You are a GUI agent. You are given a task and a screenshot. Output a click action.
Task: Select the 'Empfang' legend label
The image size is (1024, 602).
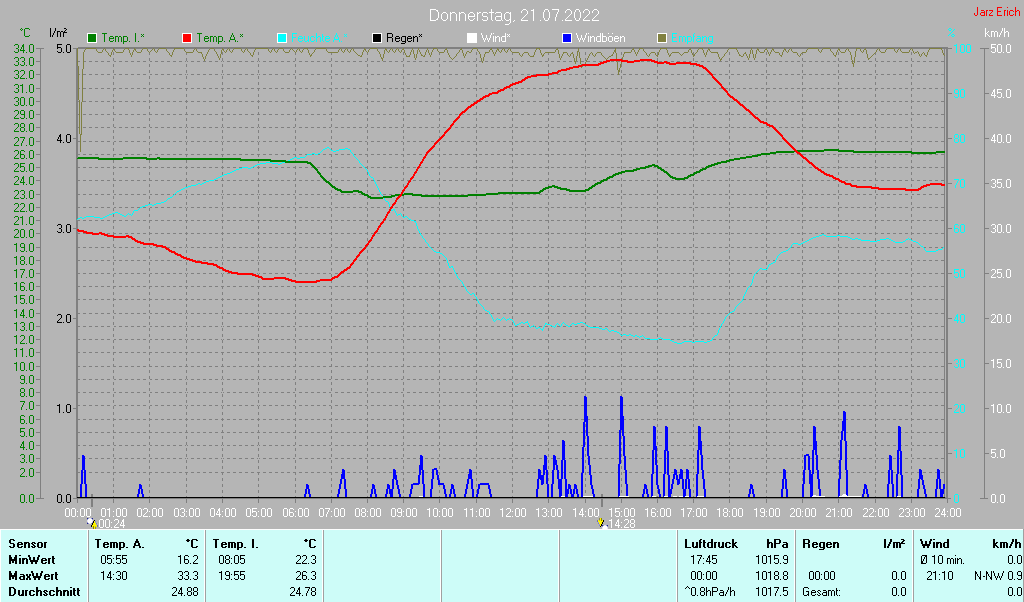[x=692, y=39]
